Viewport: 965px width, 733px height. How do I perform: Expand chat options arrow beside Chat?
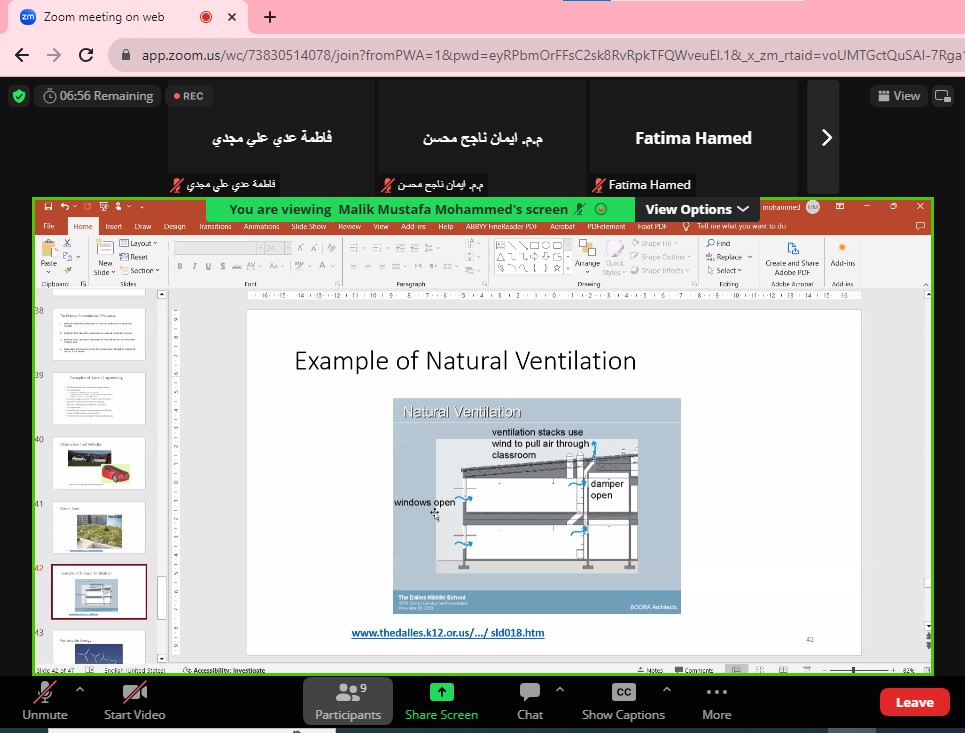coord(559,689)
